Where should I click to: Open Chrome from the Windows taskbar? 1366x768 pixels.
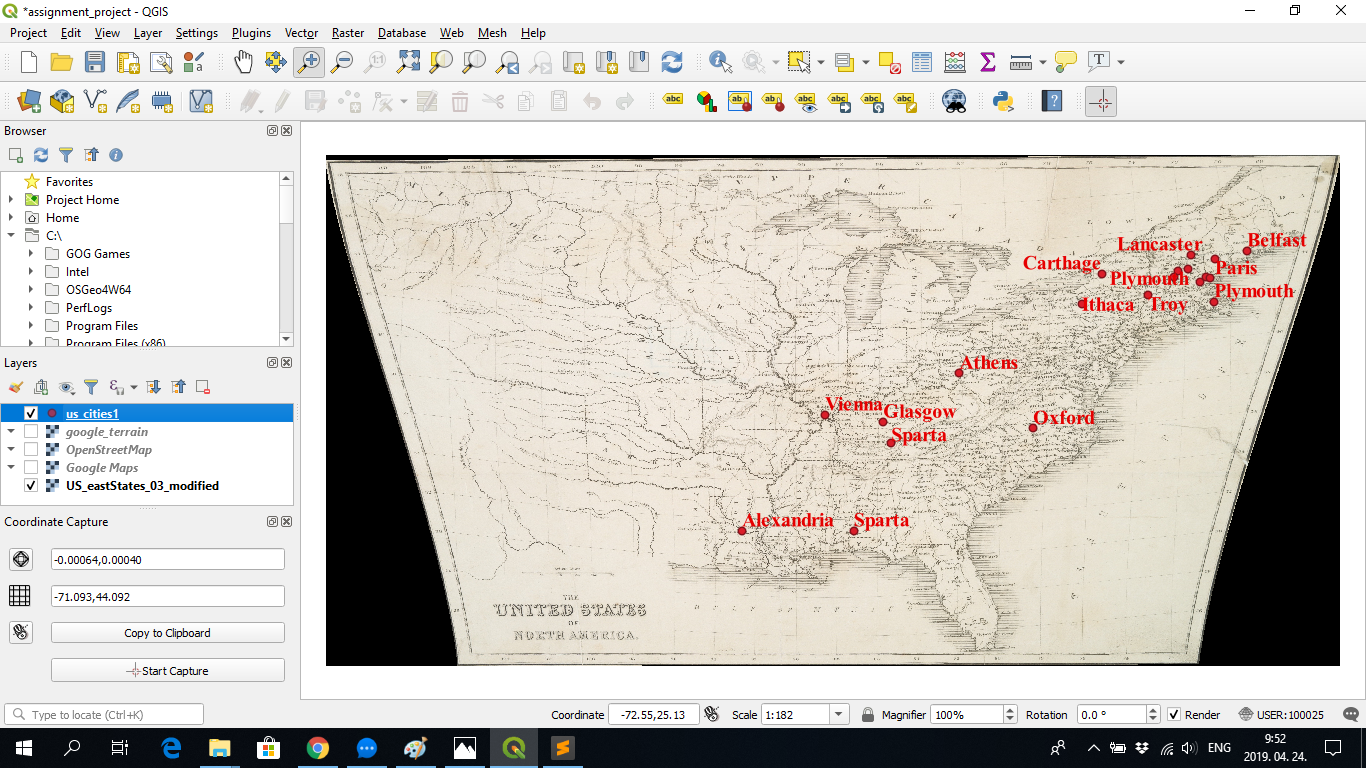coord(318,748)
